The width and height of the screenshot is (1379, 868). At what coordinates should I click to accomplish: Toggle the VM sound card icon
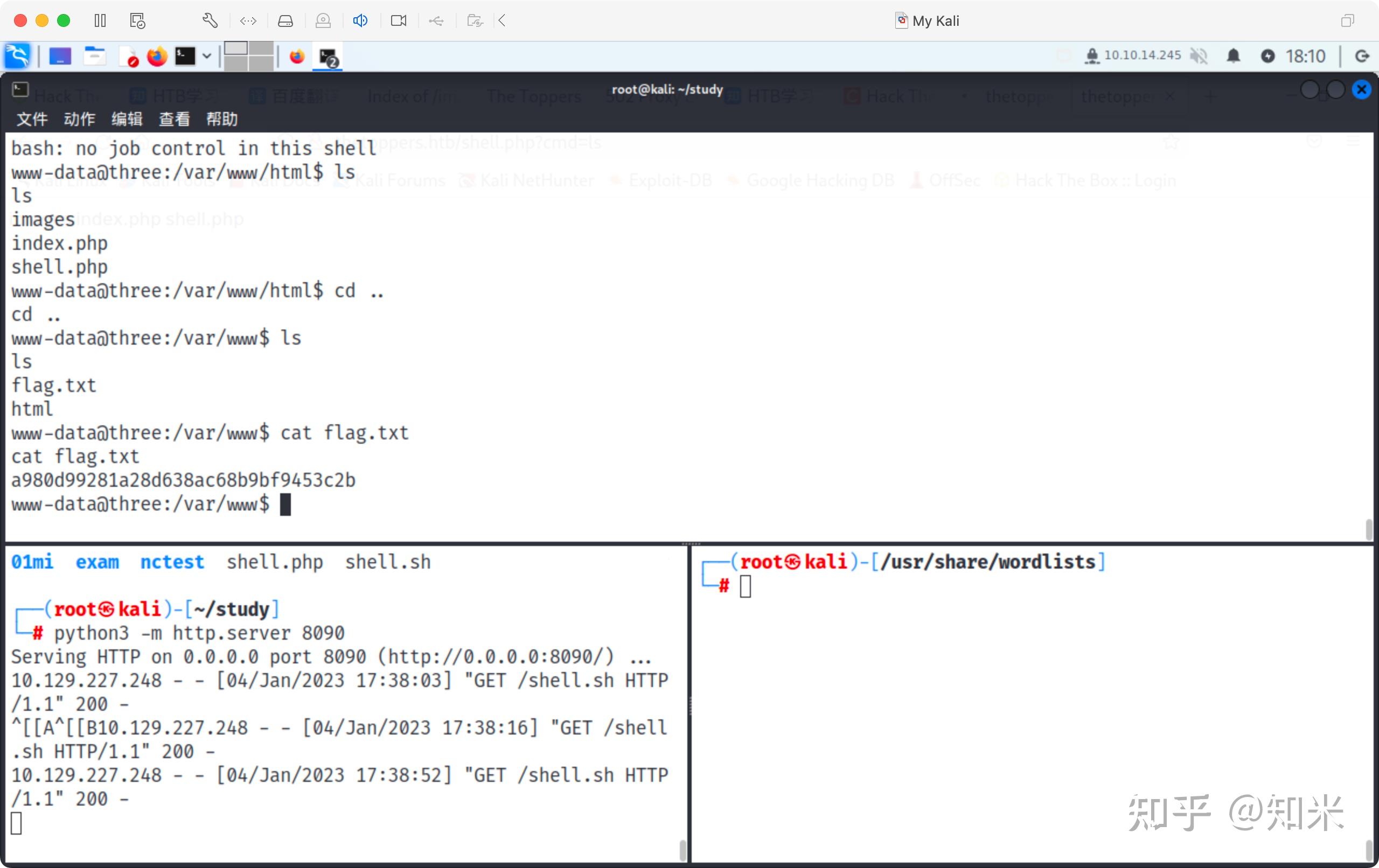point(360,21)
